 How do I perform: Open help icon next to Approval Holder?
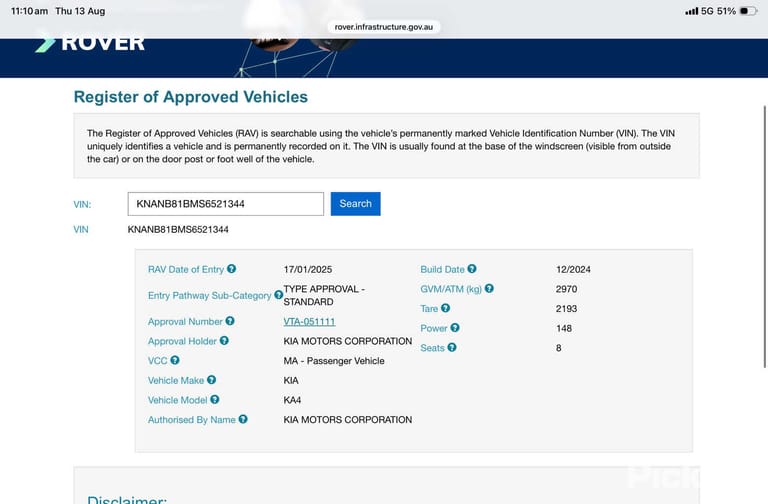224,341
